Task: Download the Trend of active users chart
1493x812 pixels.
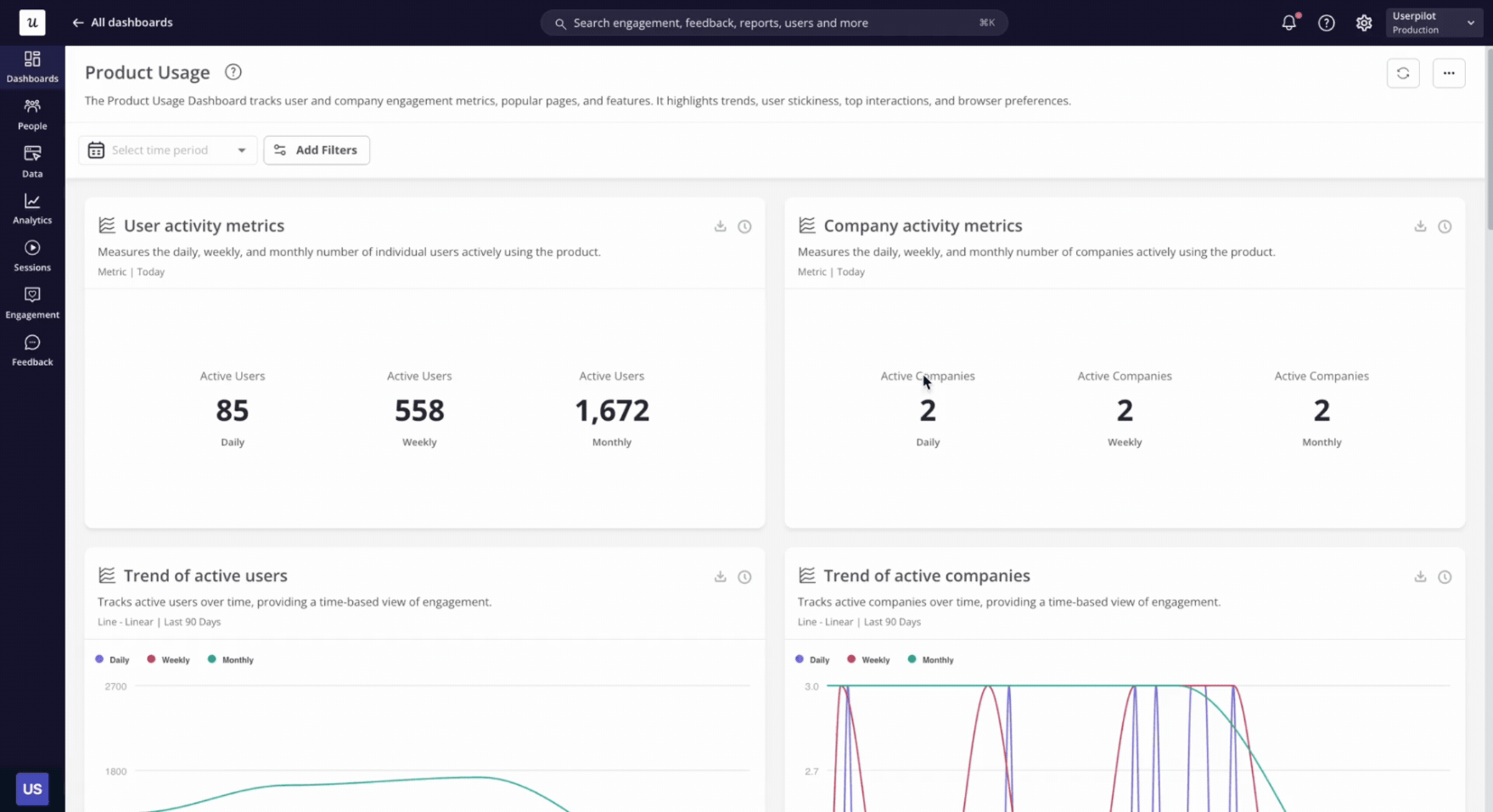Action: (720, 576)
